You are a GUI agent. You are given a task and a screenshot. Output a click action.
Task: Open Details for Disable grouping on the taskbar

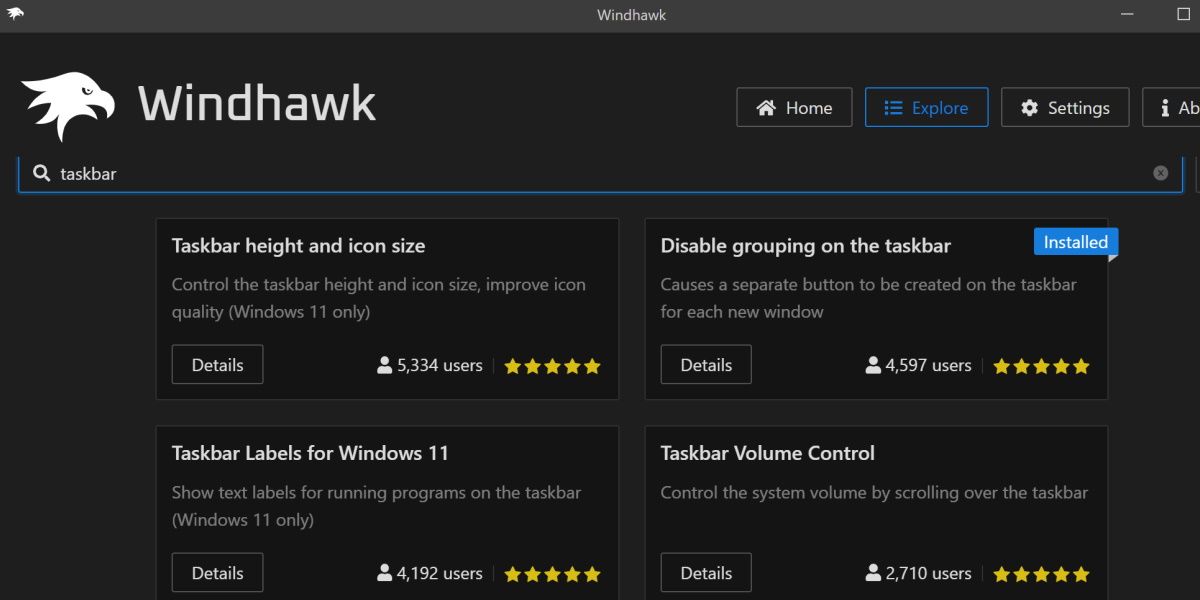click(706, 364)
